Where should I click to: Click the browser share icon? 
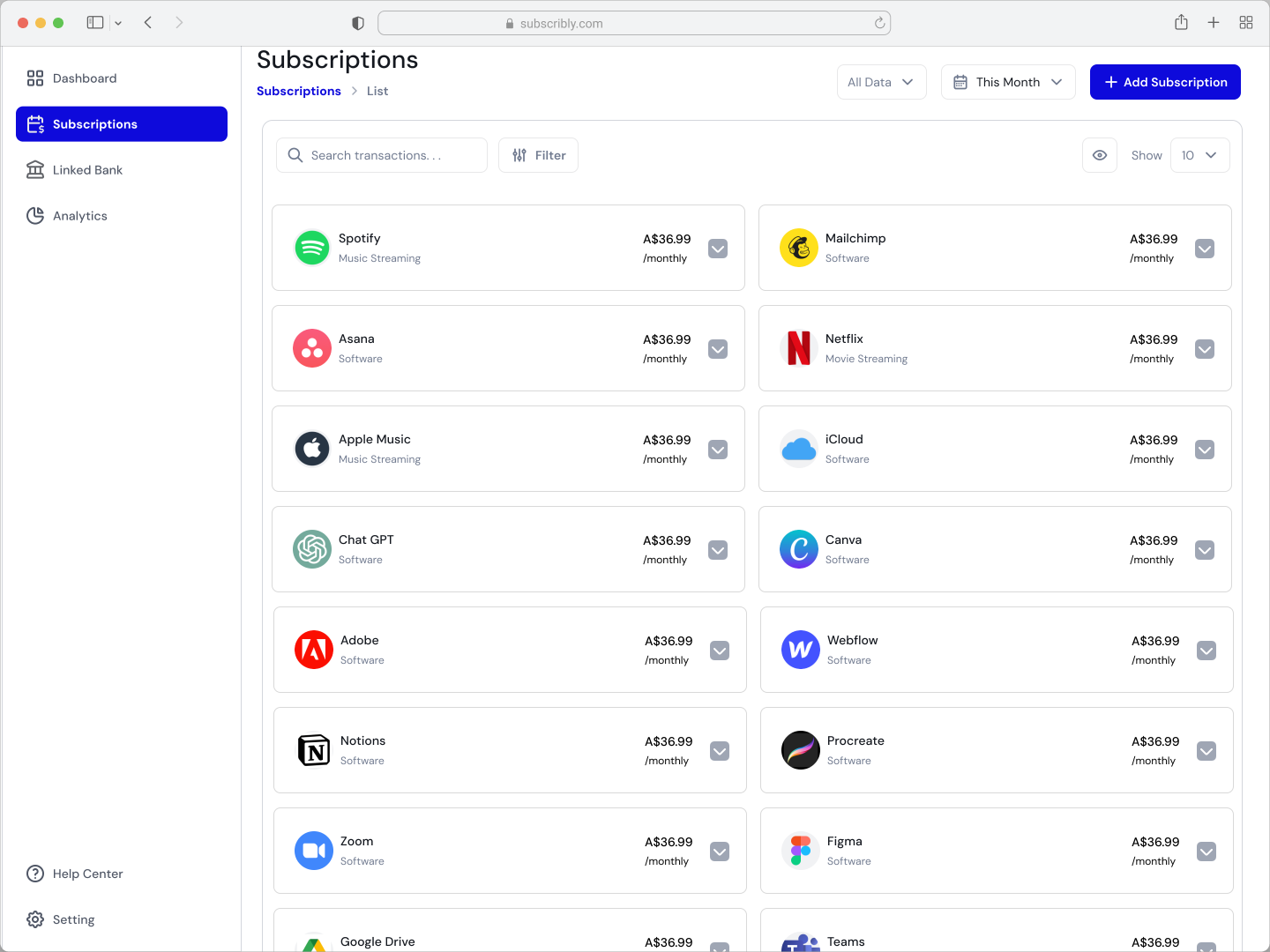pos(1181,23)
